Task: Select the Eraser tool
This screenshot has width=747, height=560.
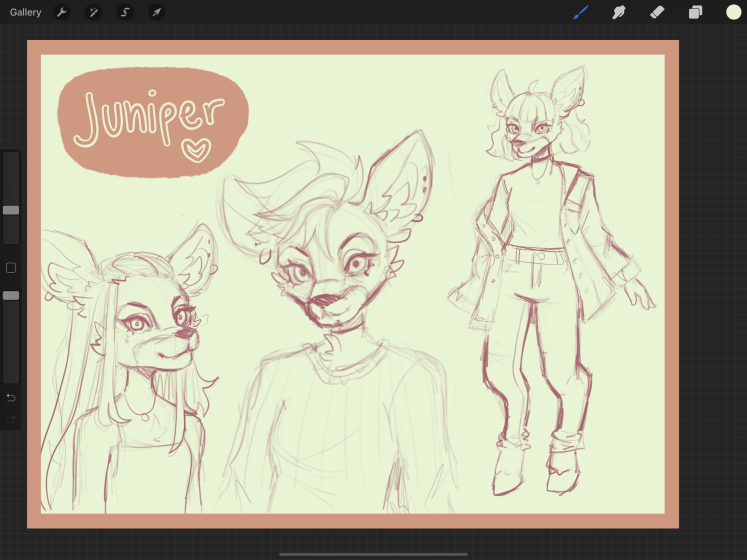Action: 657,12
